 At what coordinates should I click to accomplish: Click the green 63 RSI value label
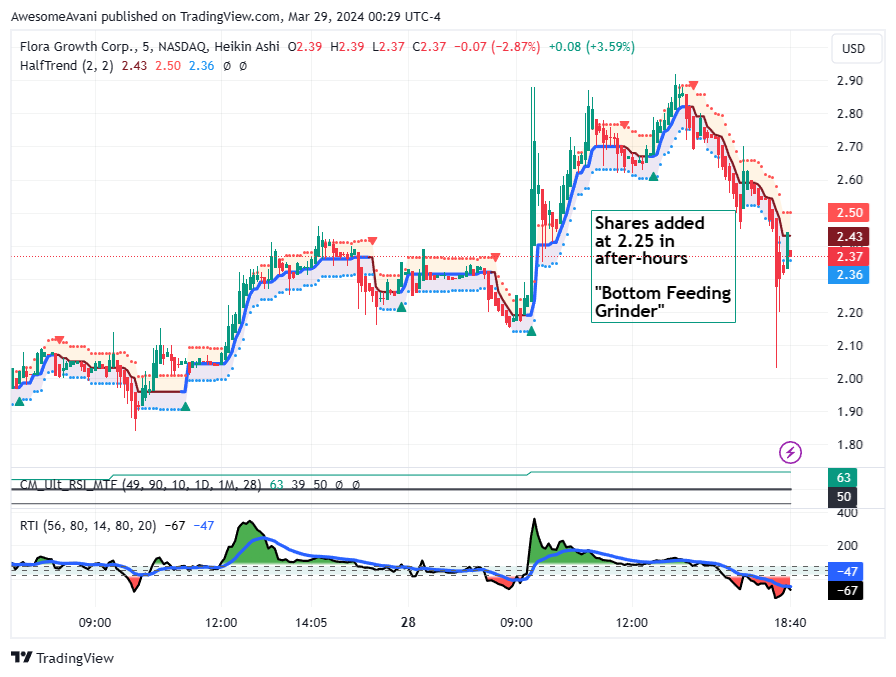pyautogui.click(x=843, y=478)
